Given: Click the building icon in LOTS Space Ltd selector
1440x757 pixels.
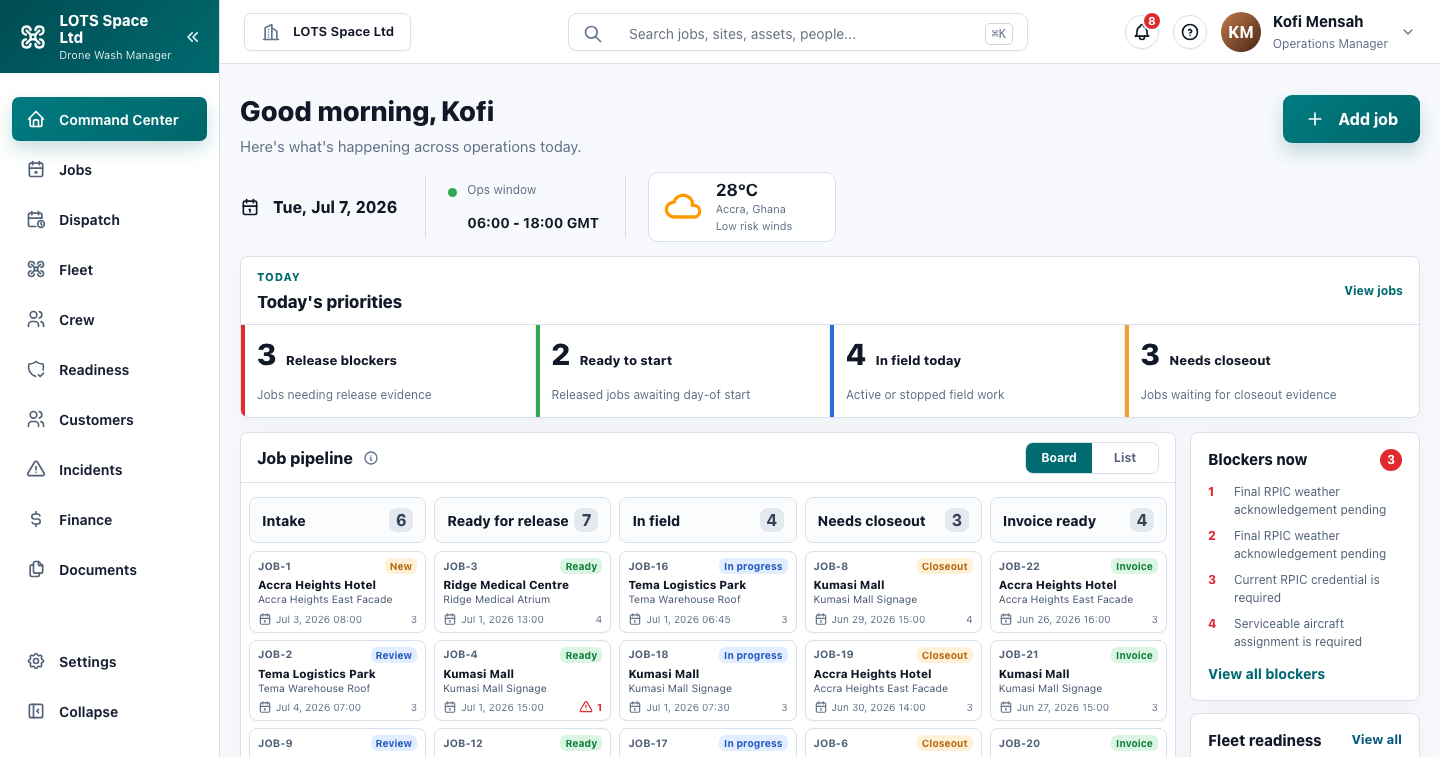Looking at the screenshot, I should (x=271, y=32).
